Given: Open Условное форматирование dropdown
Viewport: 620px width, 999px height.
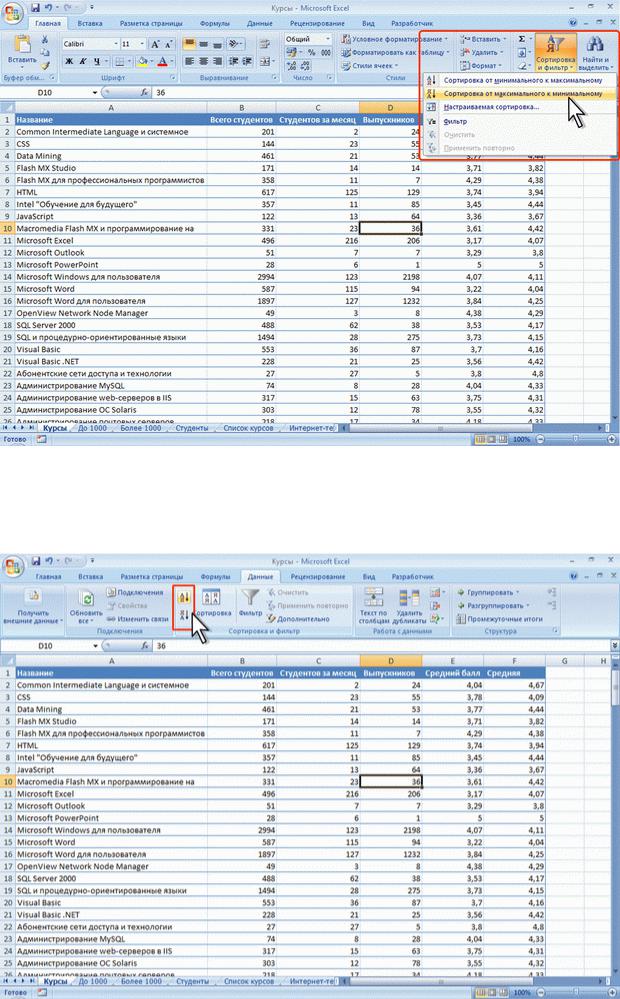Looking at the screenshot, I should (x=394, y=39).
